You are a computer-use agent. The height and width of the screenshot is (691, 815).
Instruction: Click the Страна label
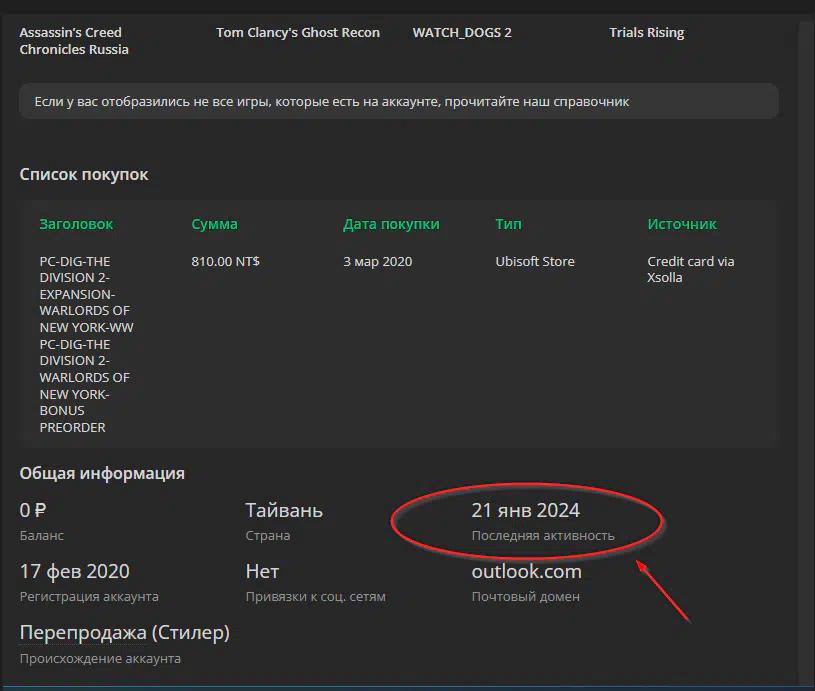click(x=268, y=536)
